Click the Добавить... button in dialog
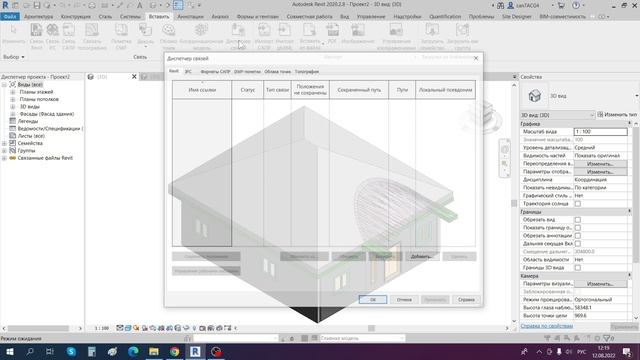The width and height of the screenshot is (640, 360). [422, 257]
